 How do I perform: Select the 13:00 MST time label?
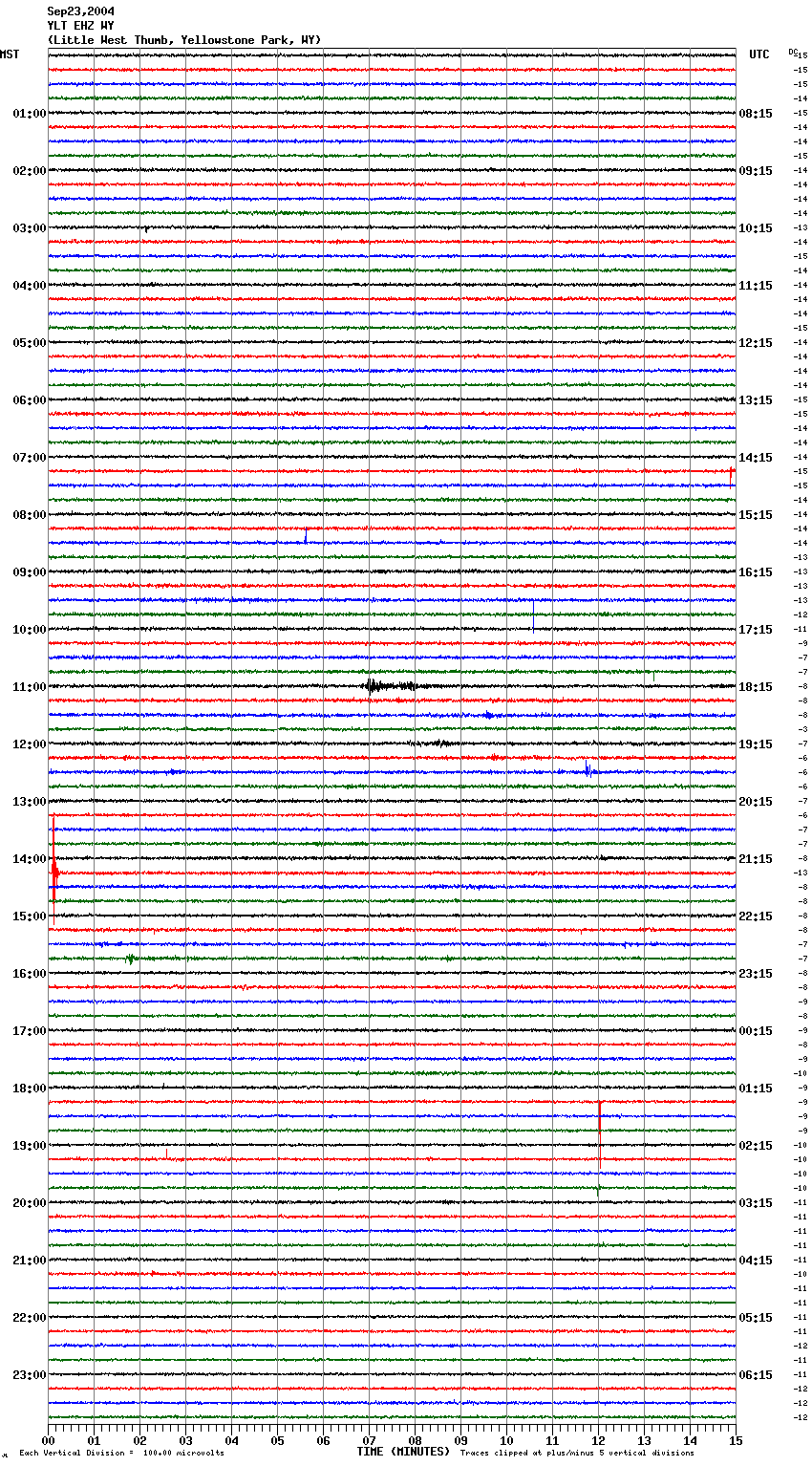pos(30,802)
